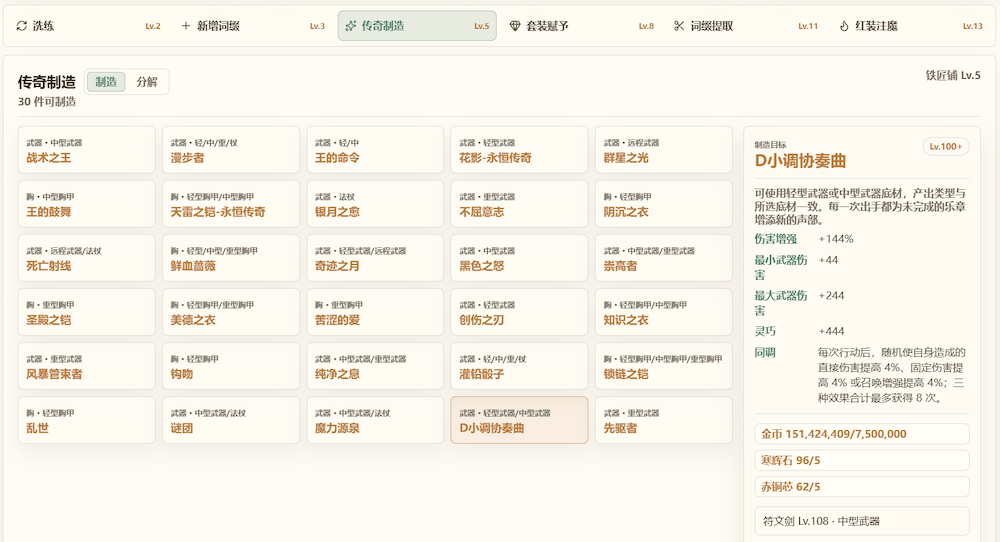
Task: Select the 创伤之刃 recipe card
Action: pos(519,312)
